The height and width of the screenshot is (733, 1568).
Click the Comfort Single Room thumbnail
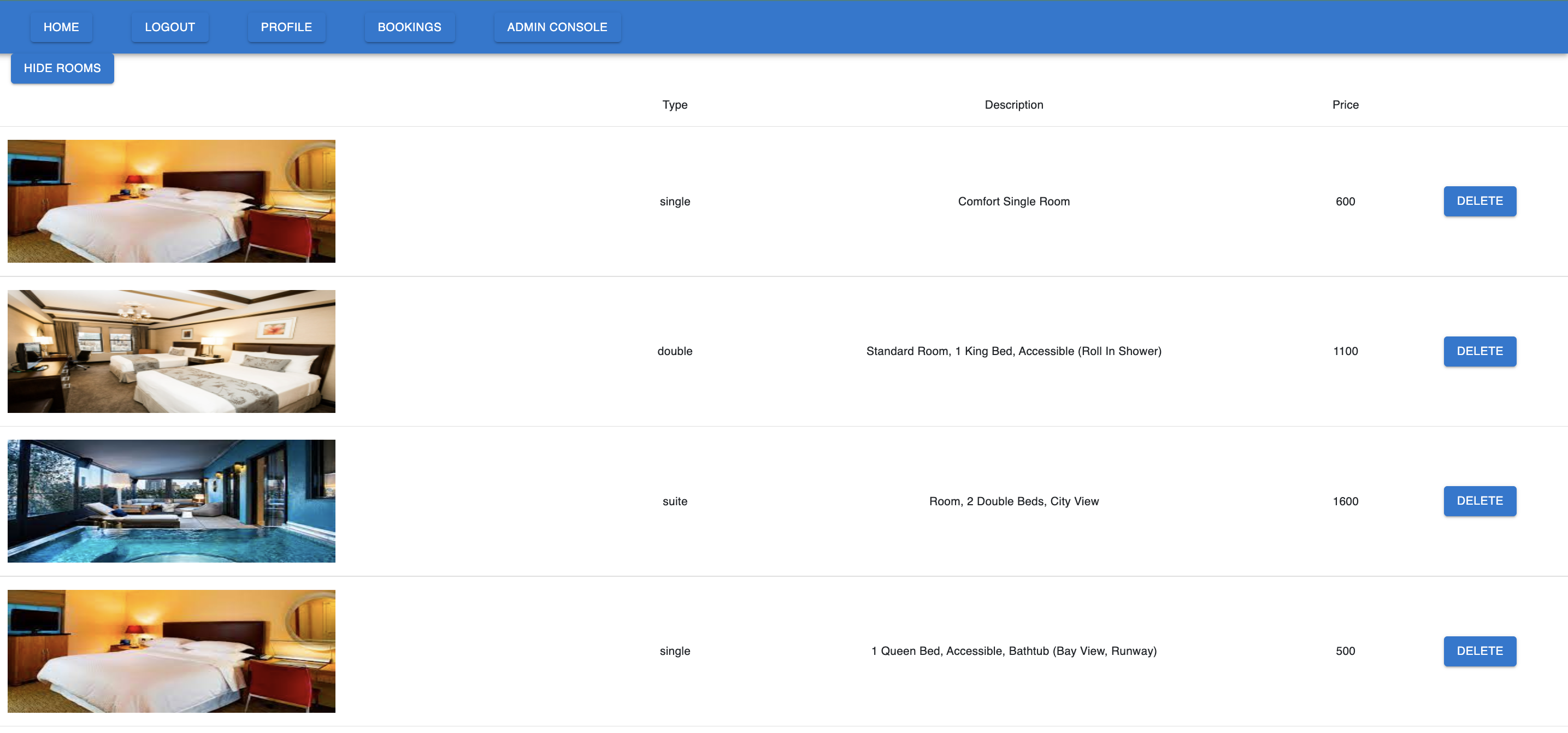[170, 201]
